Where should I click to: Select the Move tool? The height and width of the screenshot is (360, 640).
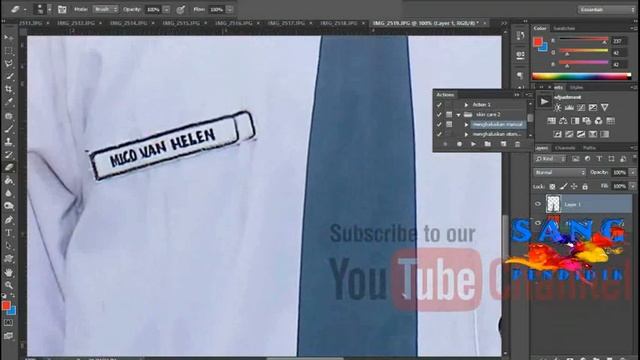point(8,38)
